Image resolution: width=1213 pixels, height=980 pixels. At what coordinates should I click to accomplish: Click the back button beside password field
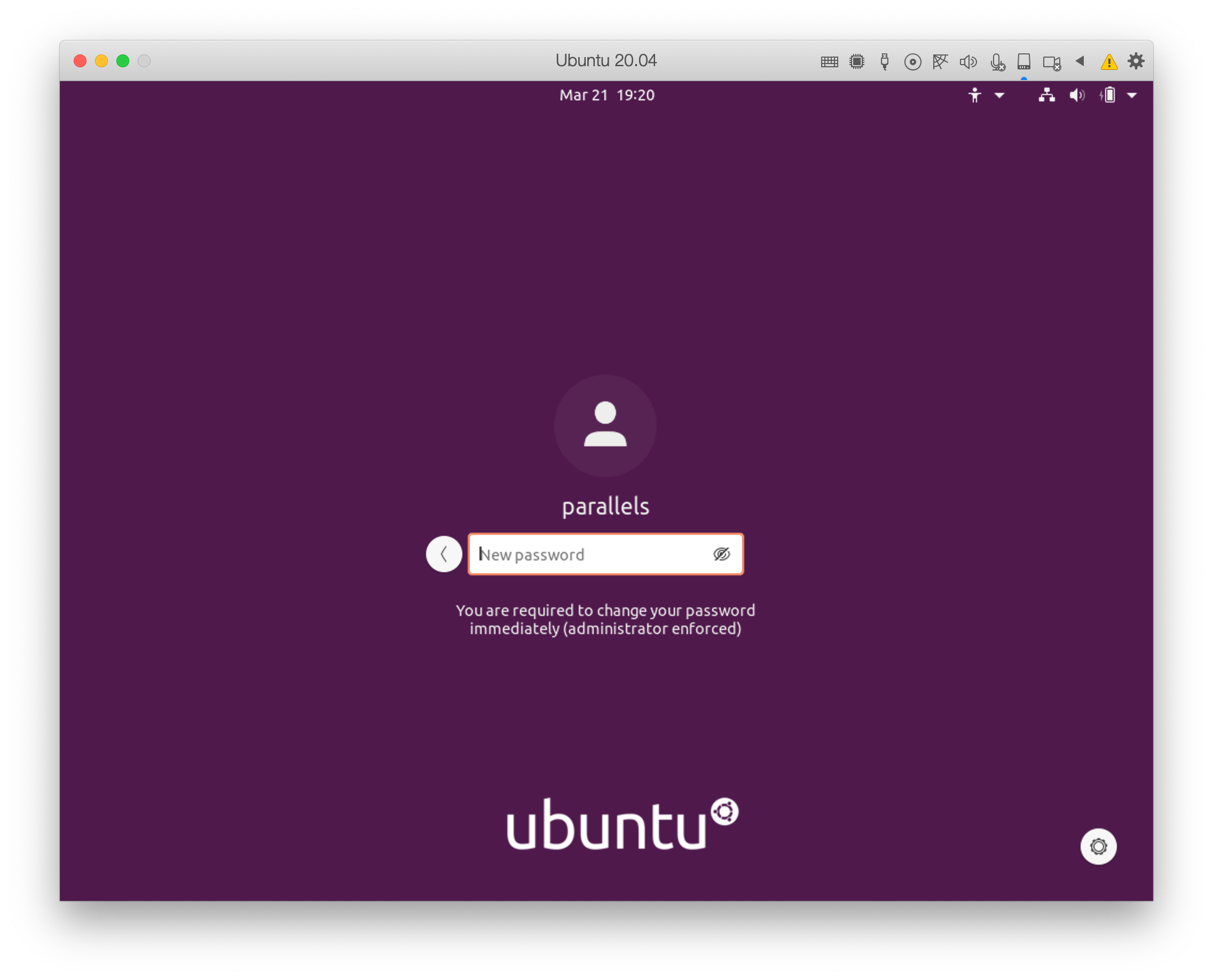pyautogui.click(x=444, y=554)
